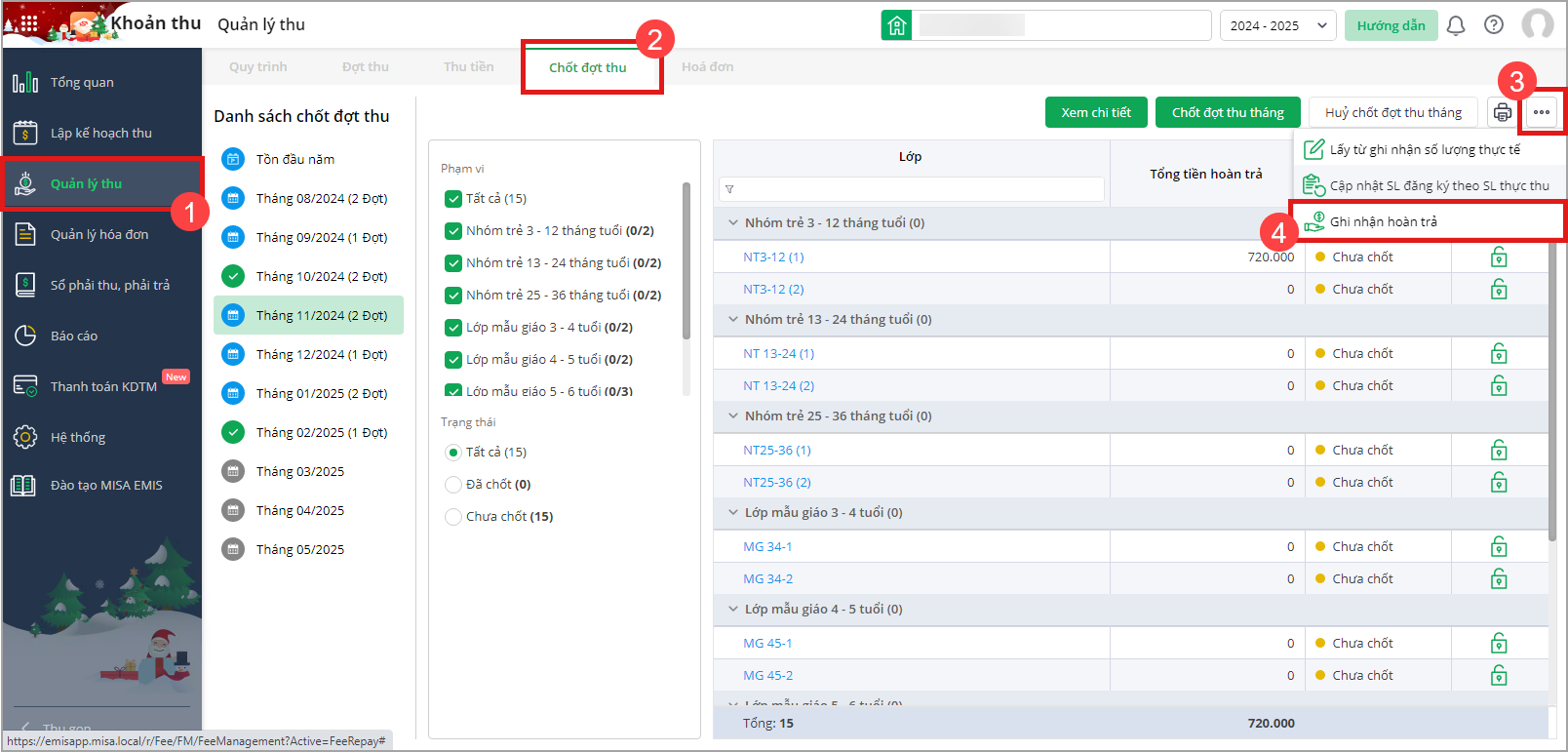Click lock icon for MG 45-1 row

coord(1499,643)
